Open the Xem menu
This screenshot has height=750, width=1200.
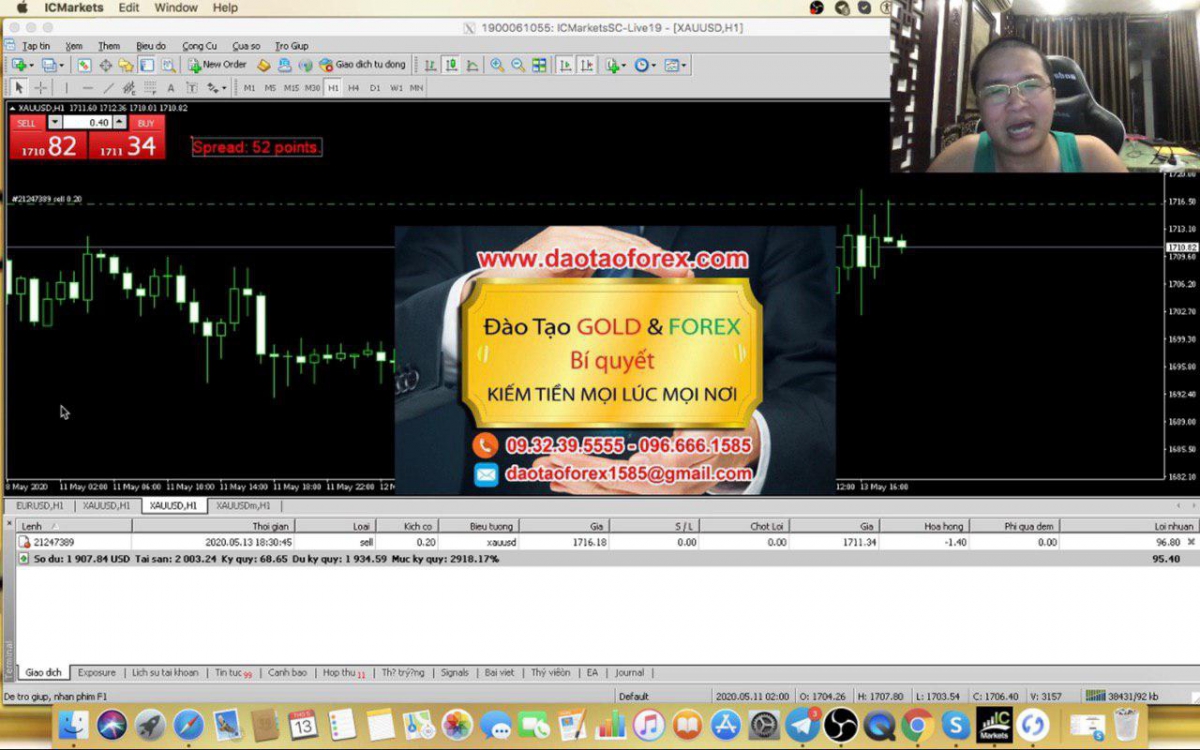[x=74, y=46]
